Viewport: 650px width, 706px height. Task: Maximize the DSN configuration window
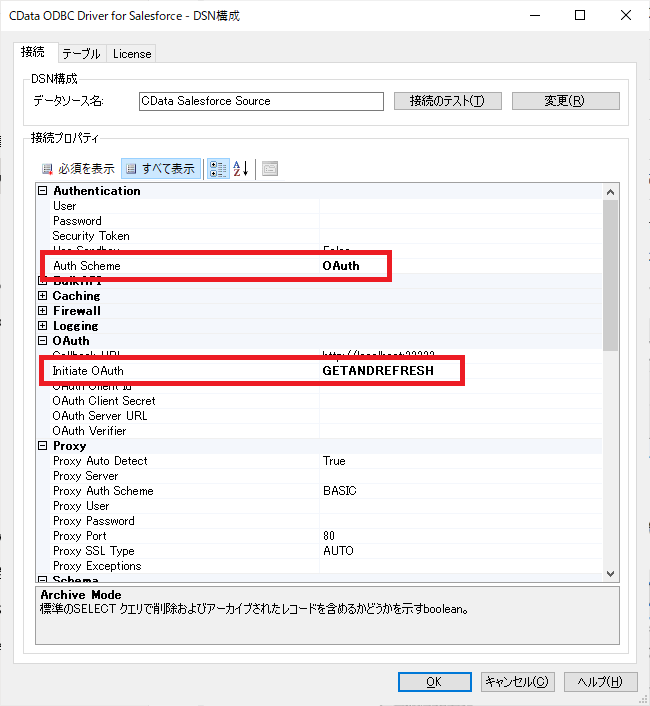click(580, 15)
